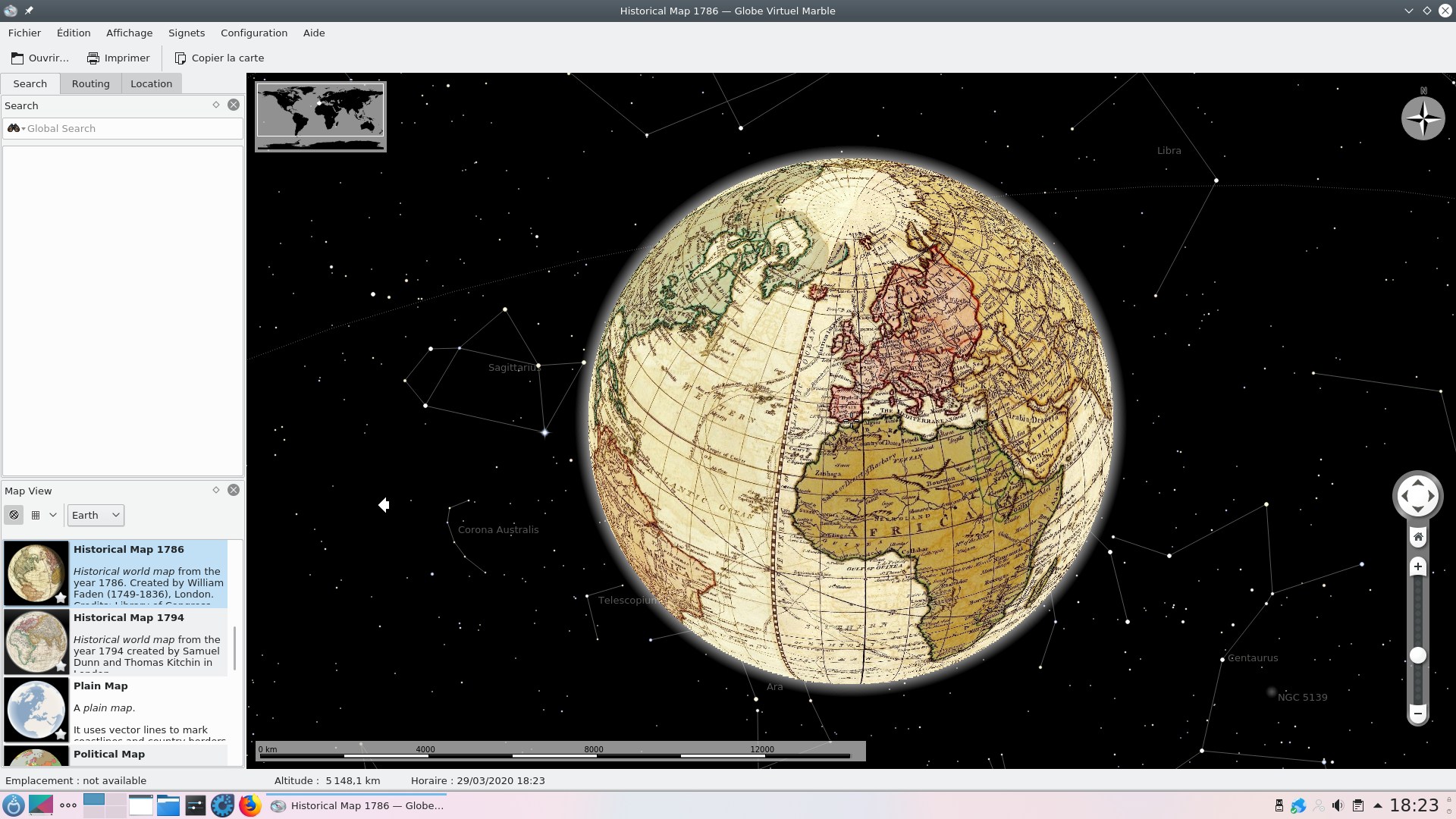Select the globe projection icon in Map View

tap(14, 515)
